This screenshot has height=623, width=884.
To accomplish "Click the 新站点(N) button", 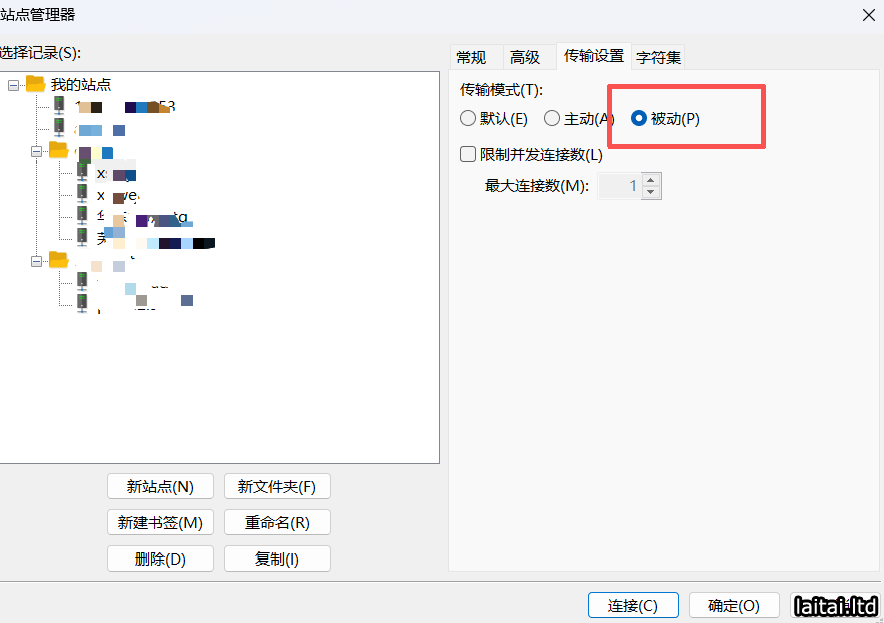I will coord(160,487).
